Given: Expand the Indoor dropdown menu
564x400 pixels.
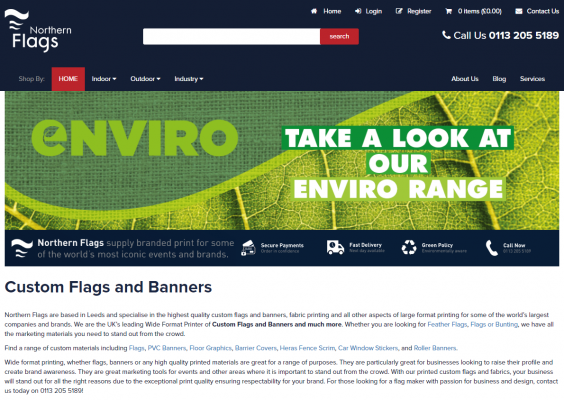Looking at the screenshot, I should click(x=104, y=79).
